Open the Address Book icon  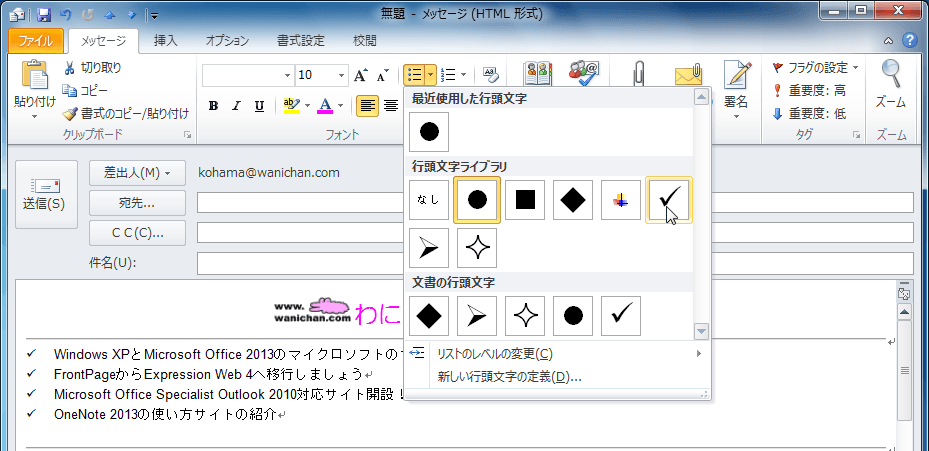coord(538,74)
